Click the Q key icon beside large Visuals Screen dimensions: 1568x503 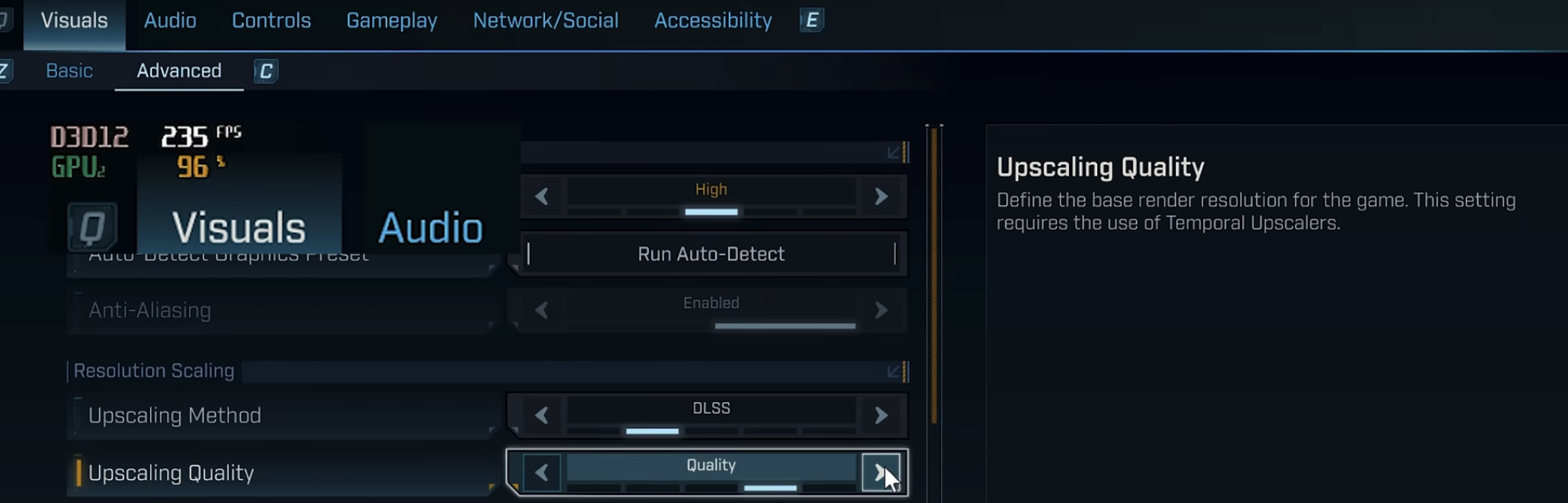[x=92, y=226]
